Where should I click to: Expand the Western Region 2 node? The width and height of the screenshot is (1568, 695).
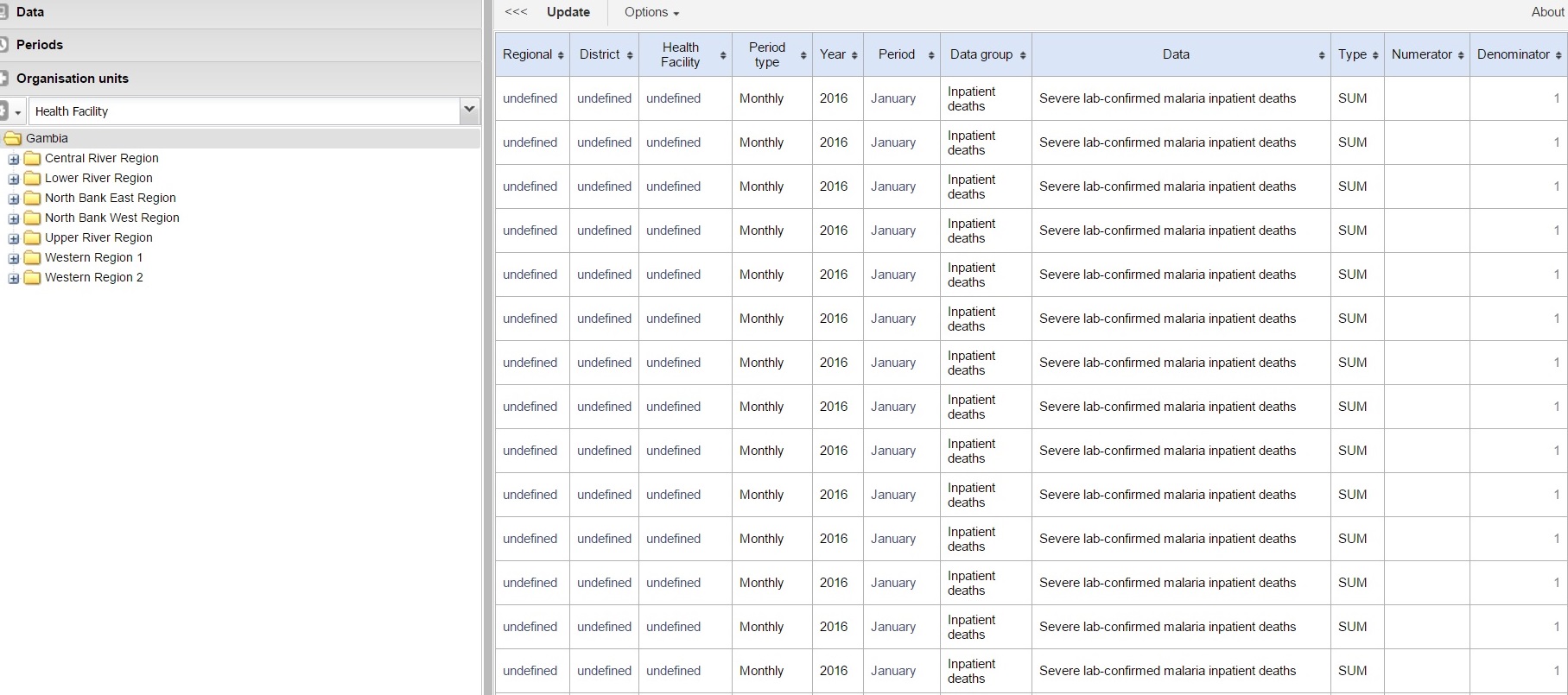point(14,278)
